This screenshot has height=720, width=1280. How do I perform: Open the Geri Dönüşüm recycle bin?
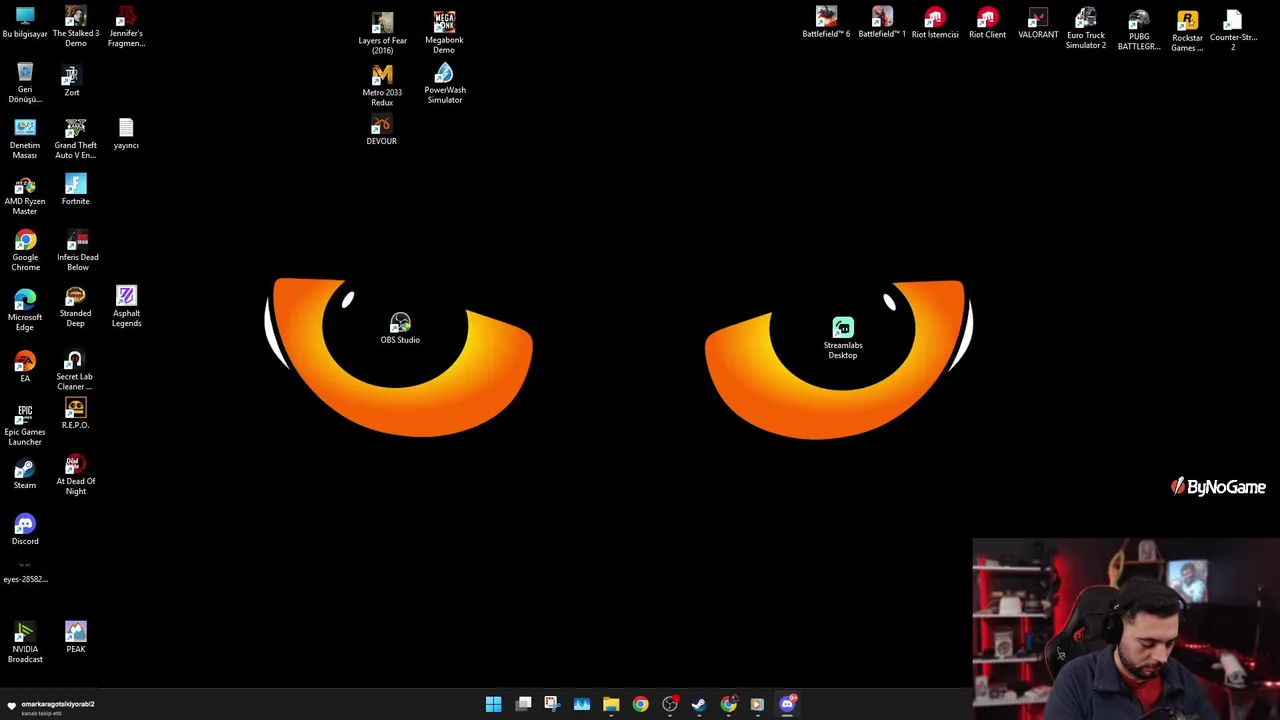[x=25, y=82]
